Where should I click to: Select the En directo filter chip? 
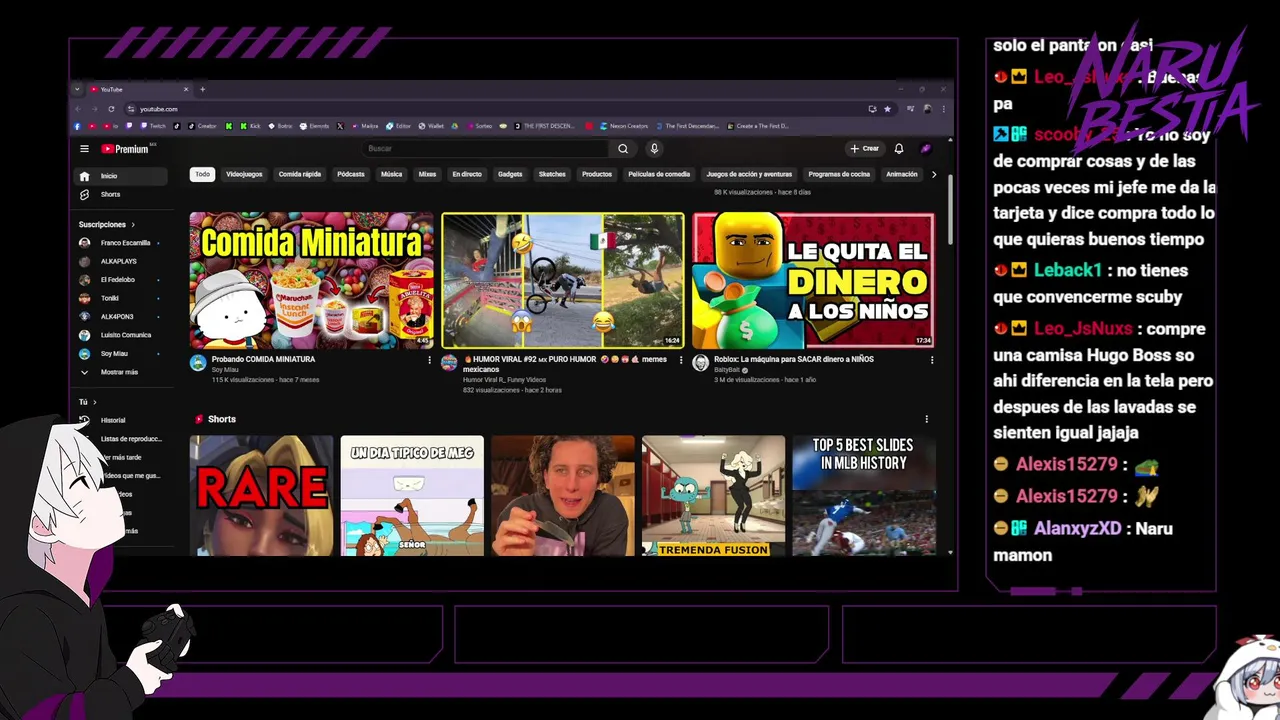(467, 174)
